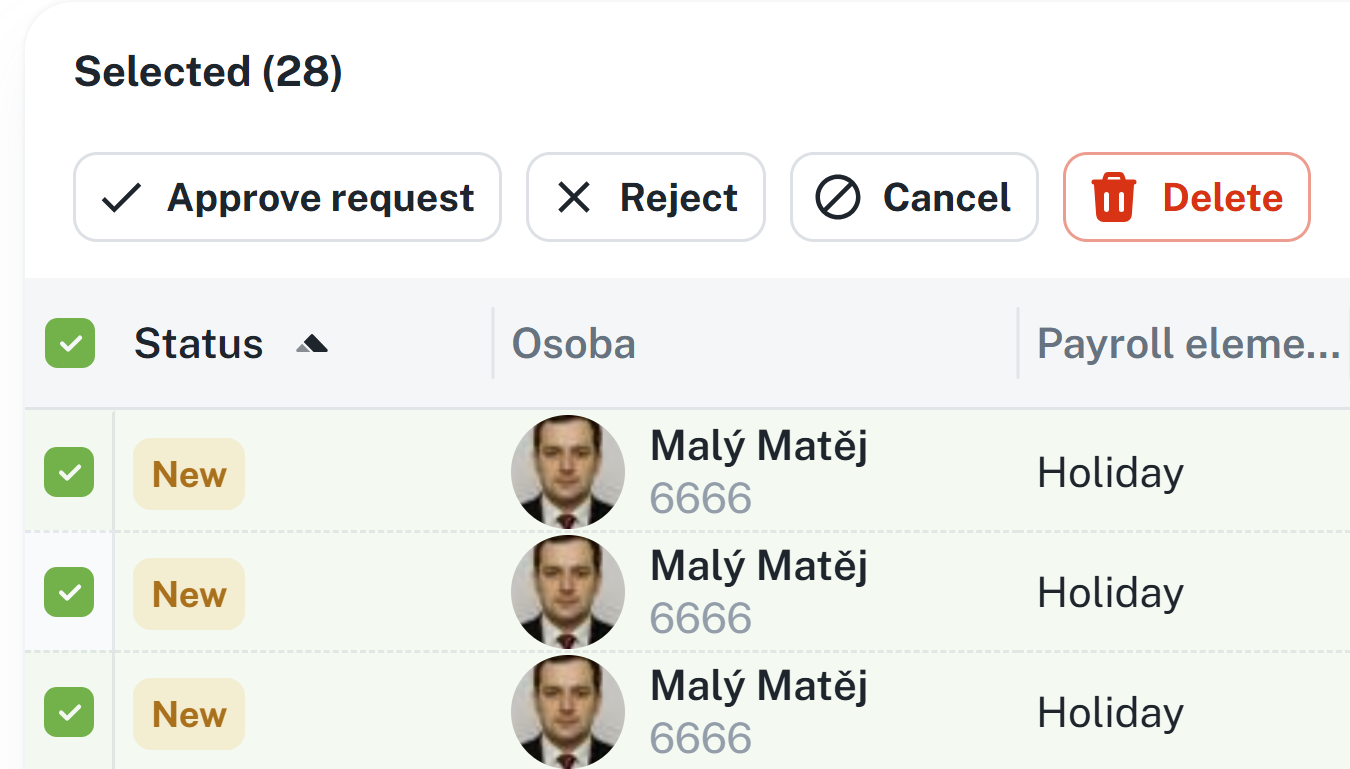Click the circle-slash icon in Cancel button

click(x=837, y=198)
